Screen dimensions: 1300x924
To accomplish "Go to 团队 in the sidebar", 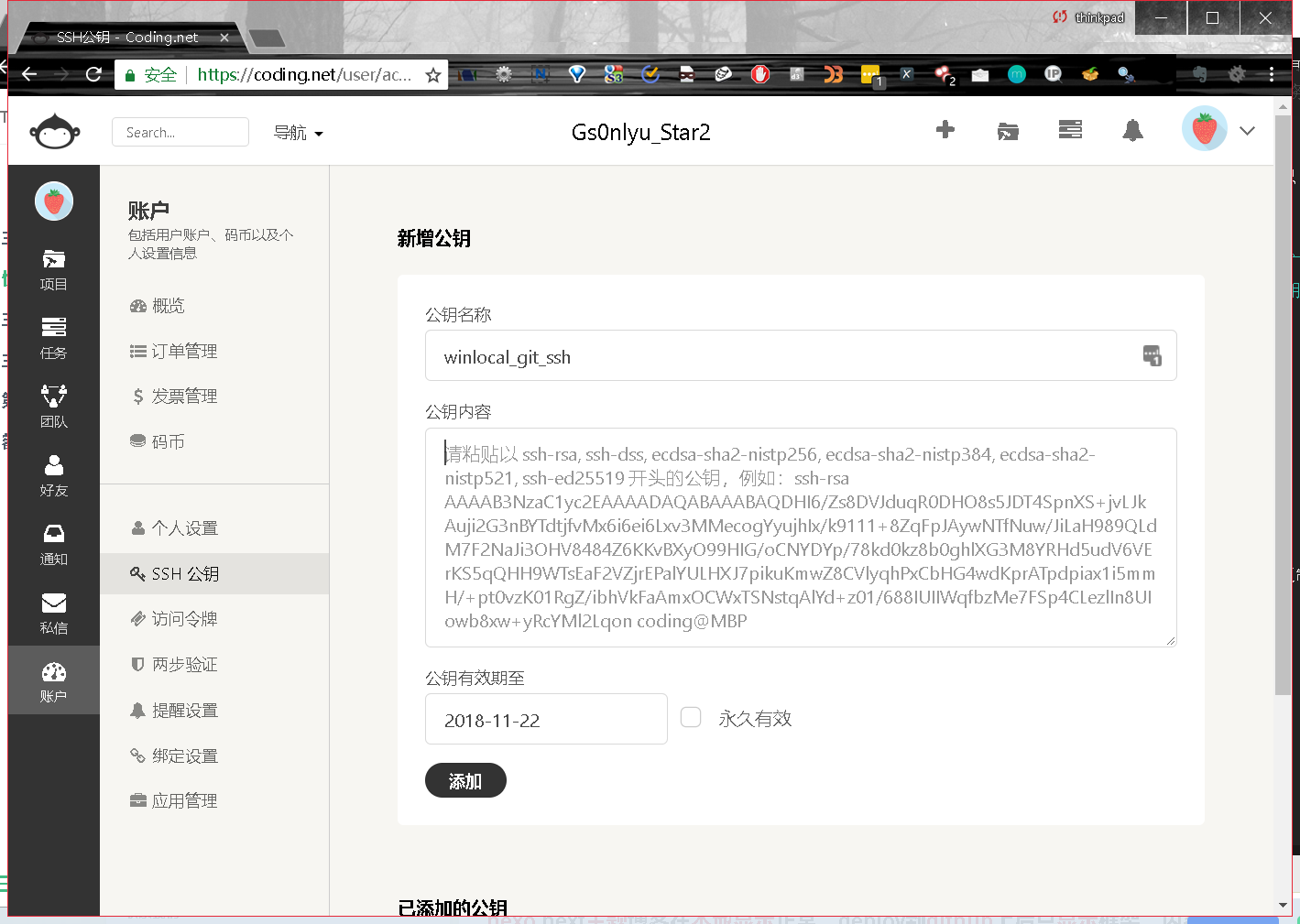I will [x=53, y=407].
